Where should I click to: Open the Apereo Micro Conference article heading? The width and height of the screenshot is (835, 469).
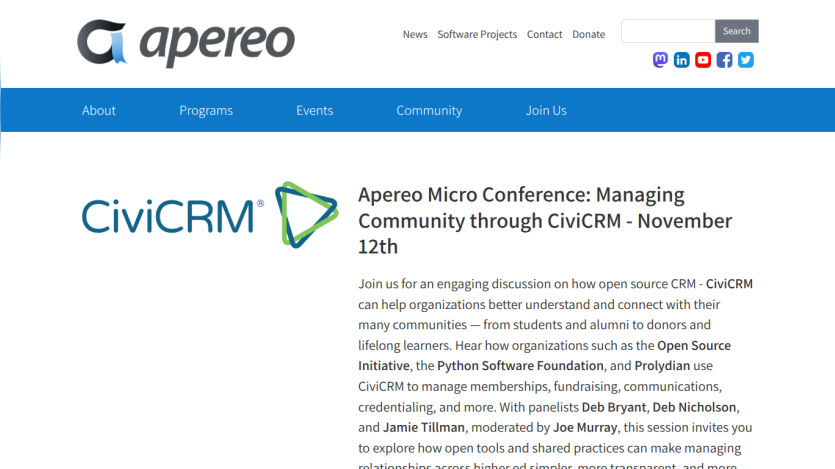point(545,220)
